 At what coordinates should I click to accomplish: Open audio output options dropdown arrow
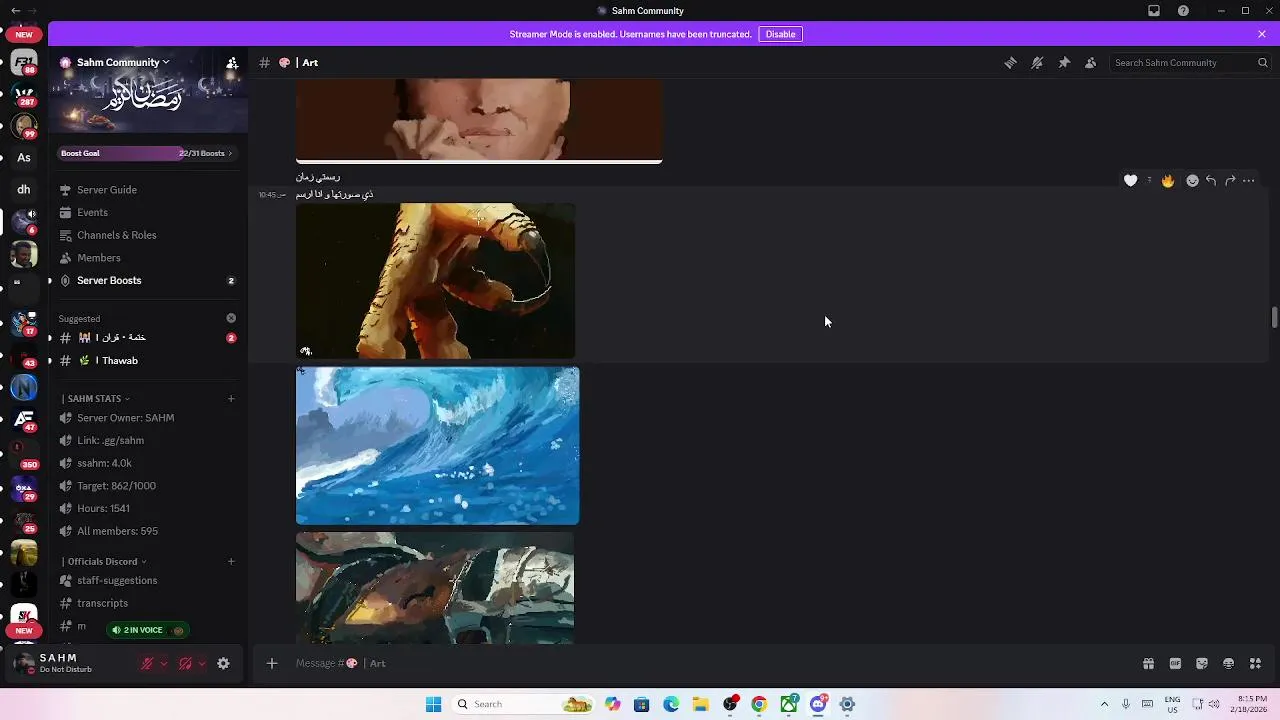(x=202, y=663)
